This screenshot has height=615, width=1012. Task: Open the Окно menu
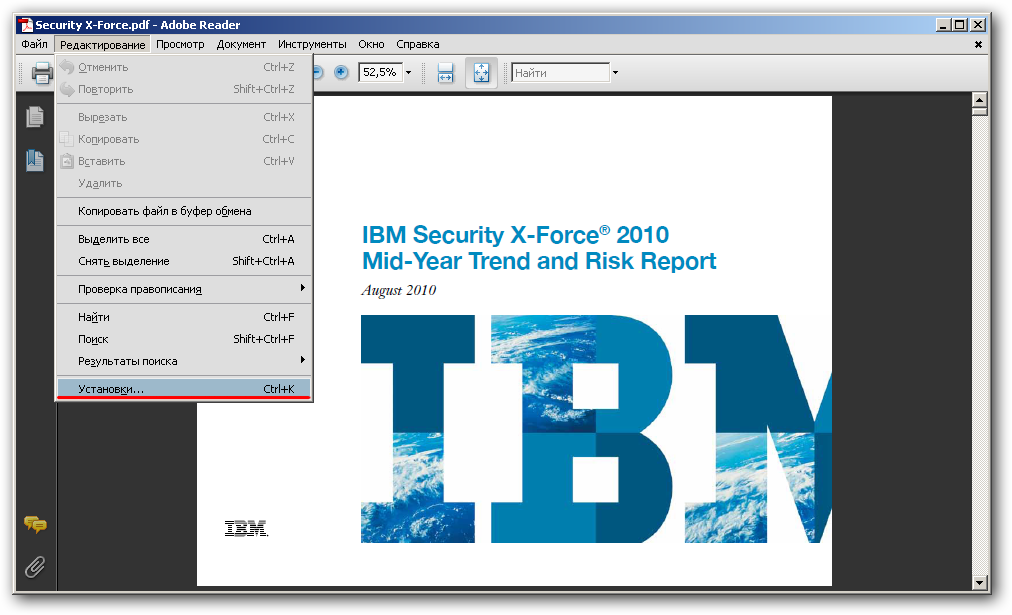[x=371, y=44]
